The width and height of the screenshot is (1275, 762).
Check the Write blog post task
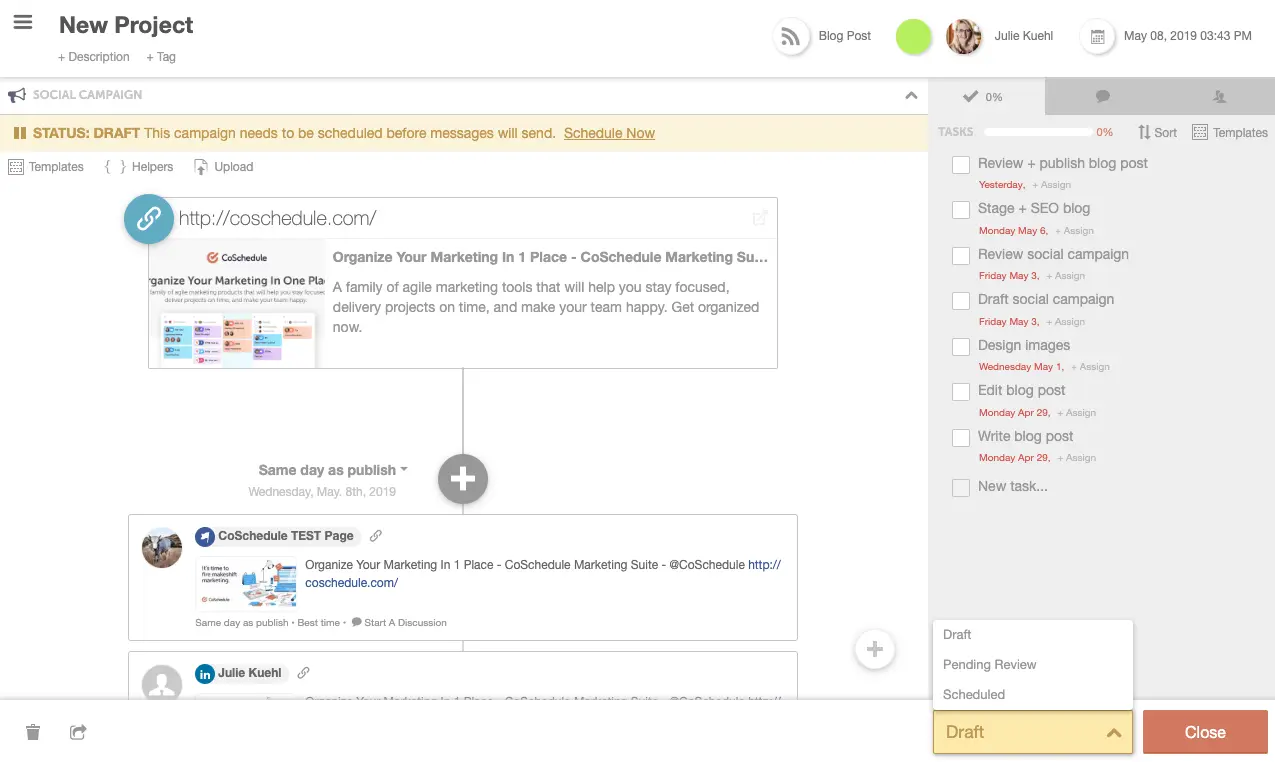click(x=961, y=437)
